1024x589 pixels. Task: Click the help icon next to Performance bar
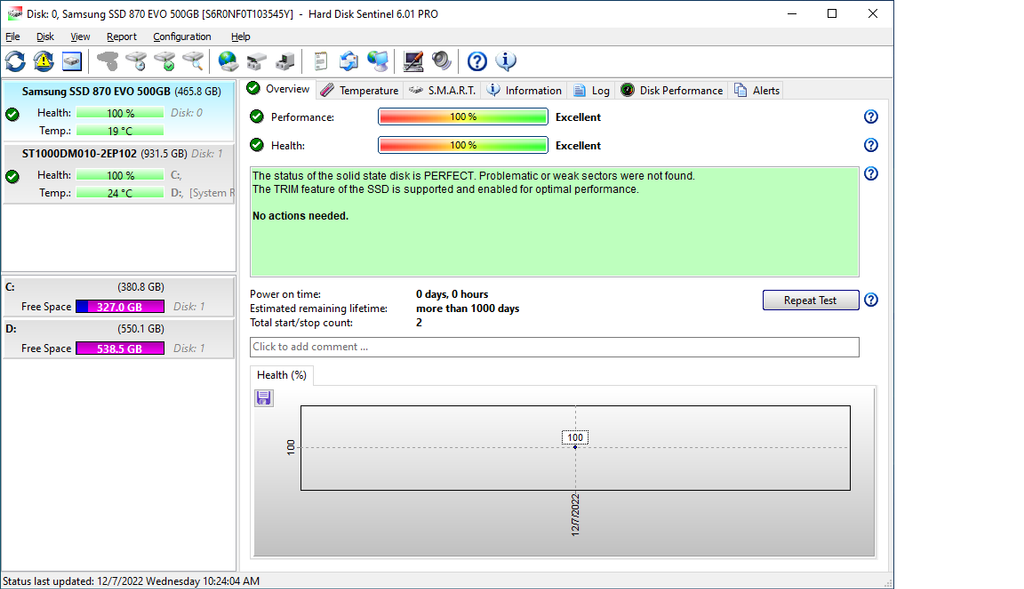pos(871,117)
